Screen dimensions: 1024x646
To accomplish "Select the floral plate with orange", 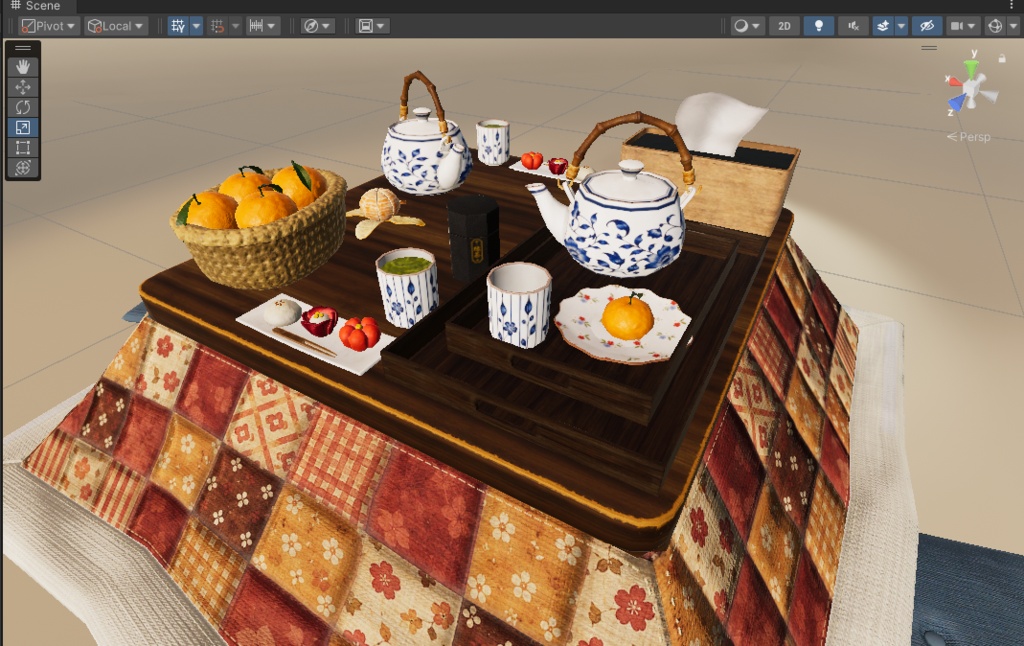I will click(622, 323).
